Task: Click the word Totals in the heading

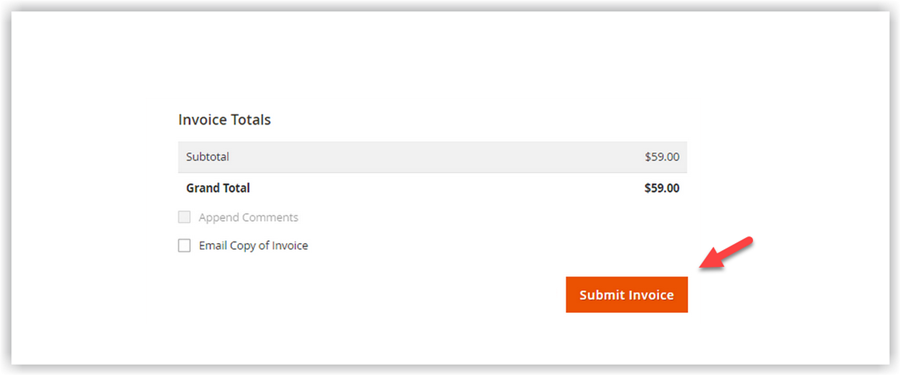Action: pos(251,120)
